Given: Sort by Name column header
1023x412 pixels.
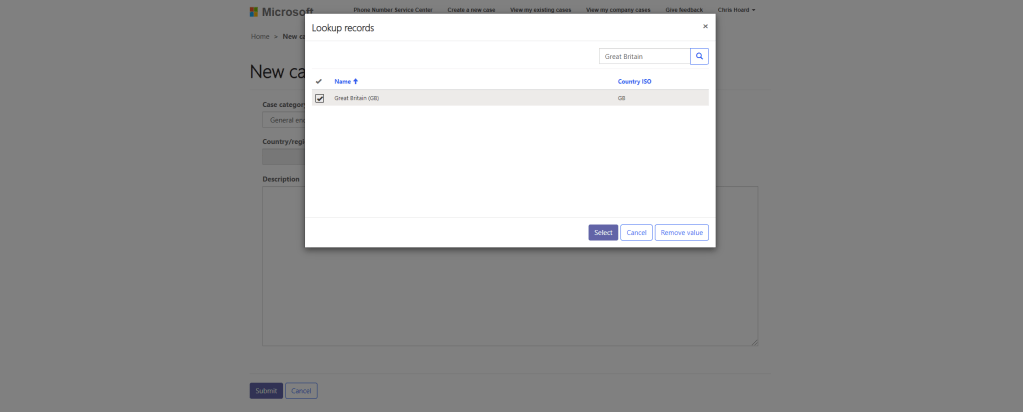Looking at the screenshot, I should [x=345, y=81].
